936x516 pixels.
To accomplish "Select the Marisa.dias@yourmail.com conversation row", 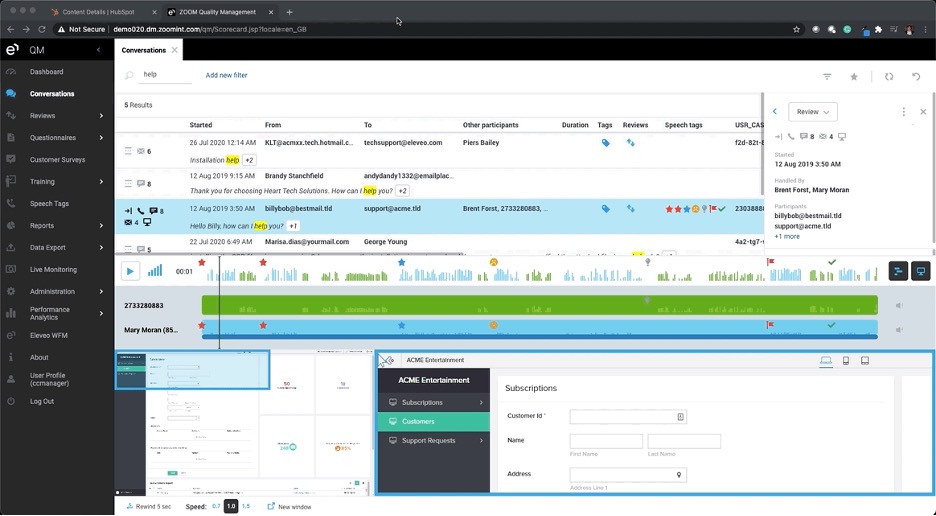I will (439, 245).
